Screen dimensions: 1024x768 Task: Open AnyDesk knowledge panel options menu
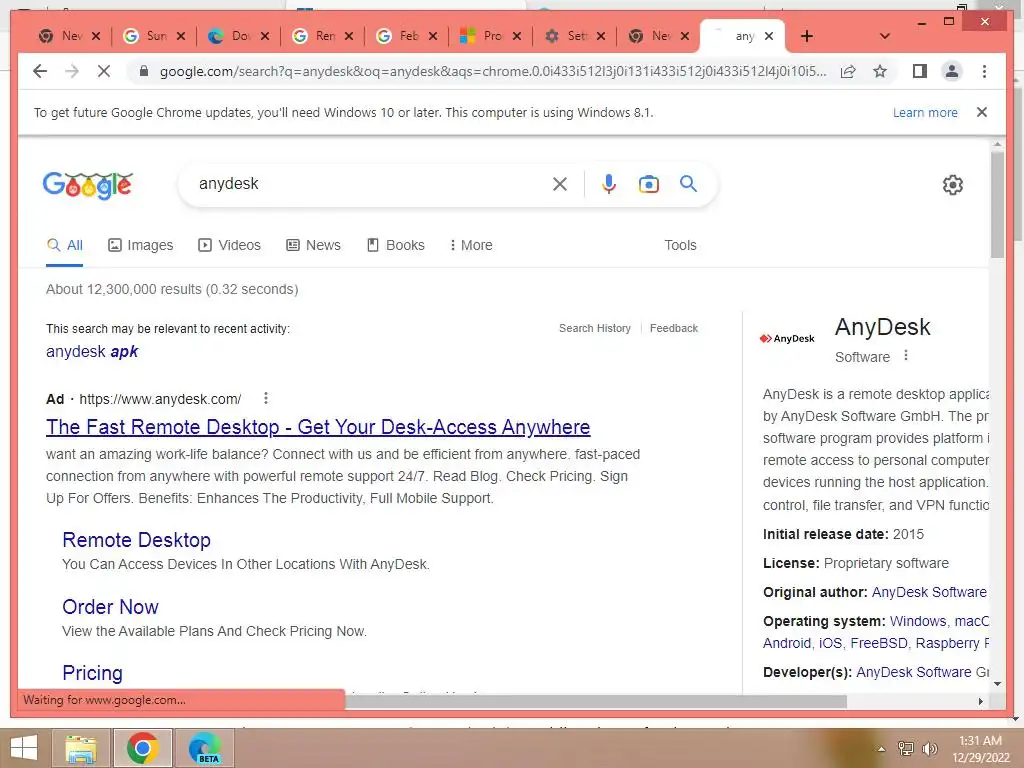point(906,356)
